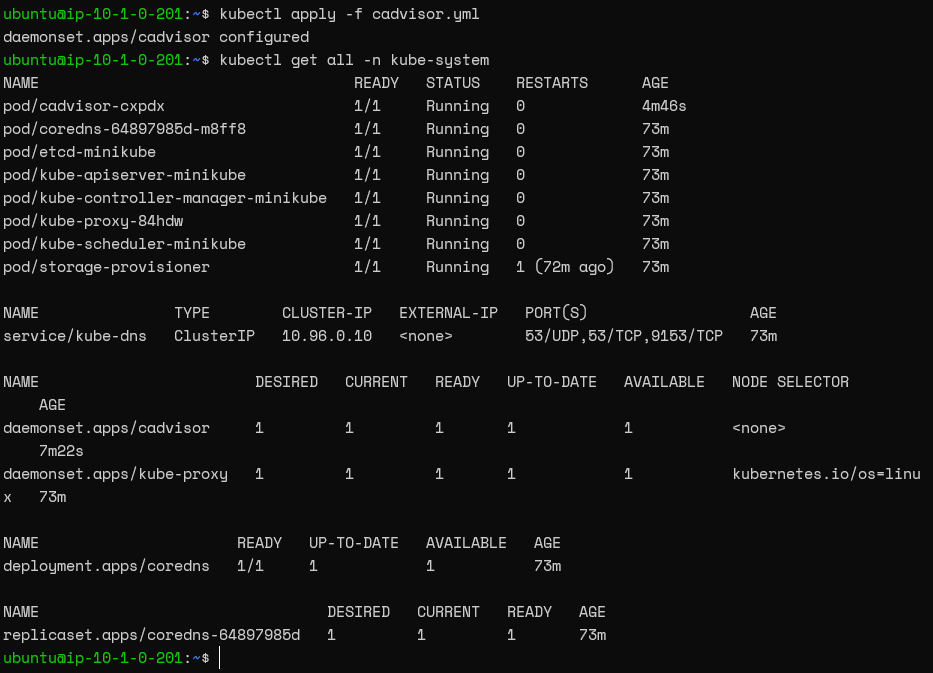
Task: Select daemonset.apps/cadvisor name
Action: pyautogui.click(x=106, y=428)
